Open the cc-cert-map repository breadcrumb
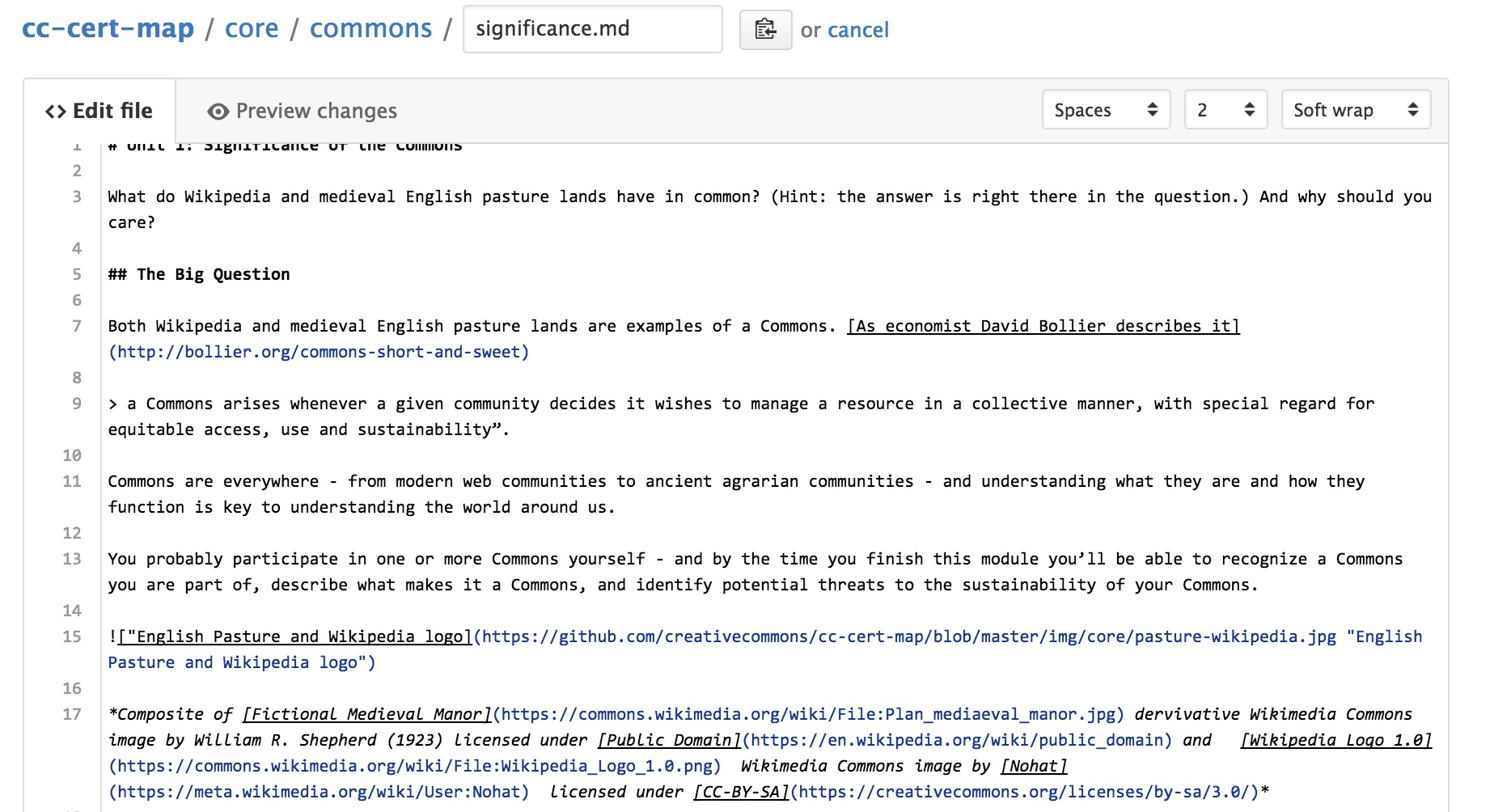Image resolution: width=1490 pixels, height=812 pixels. 108,28
